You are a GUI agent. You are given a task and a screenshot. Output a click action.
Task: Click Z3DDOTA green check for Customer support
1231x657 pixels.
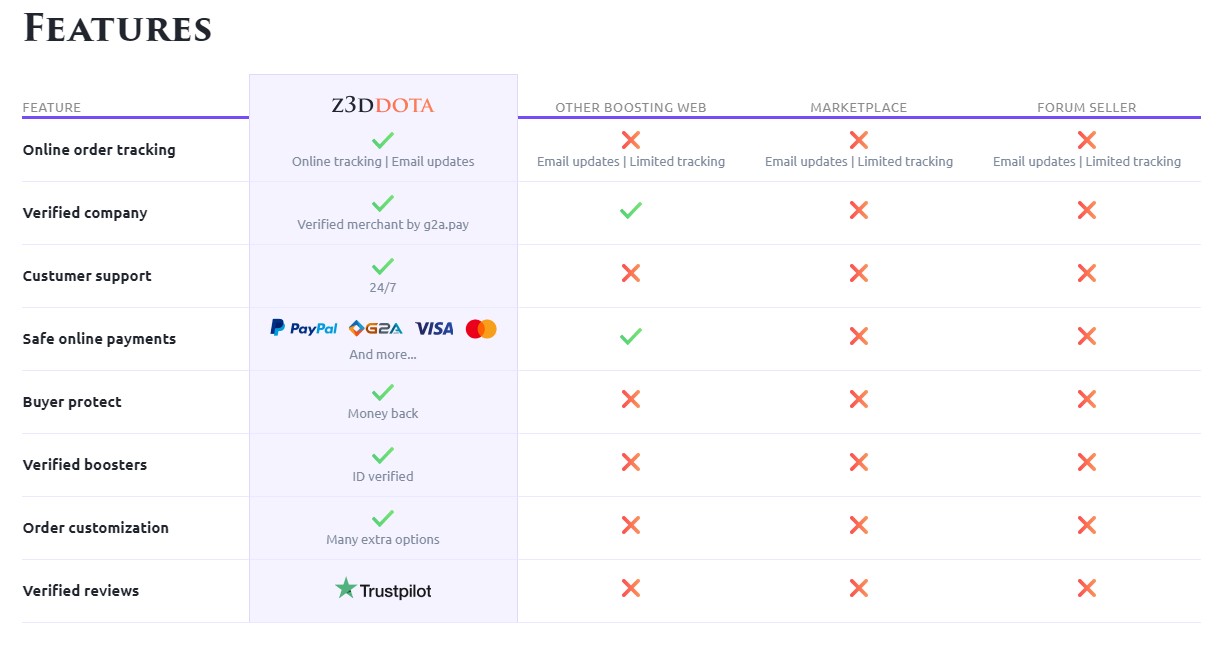point(383,266)
